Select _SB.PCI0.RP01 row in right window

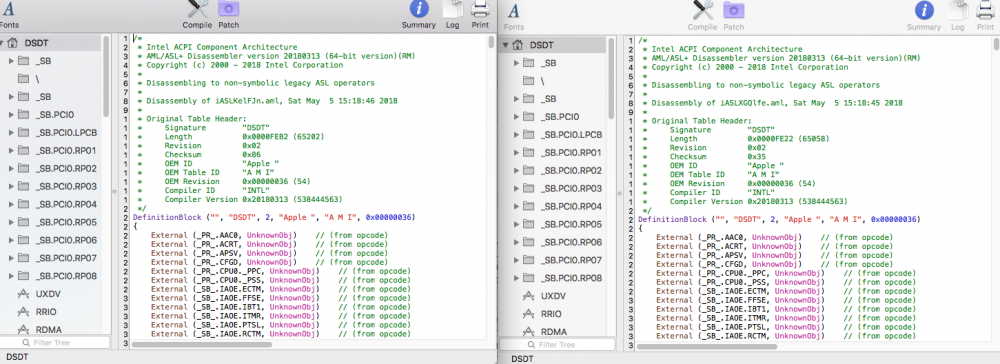[x=553, y=153]
